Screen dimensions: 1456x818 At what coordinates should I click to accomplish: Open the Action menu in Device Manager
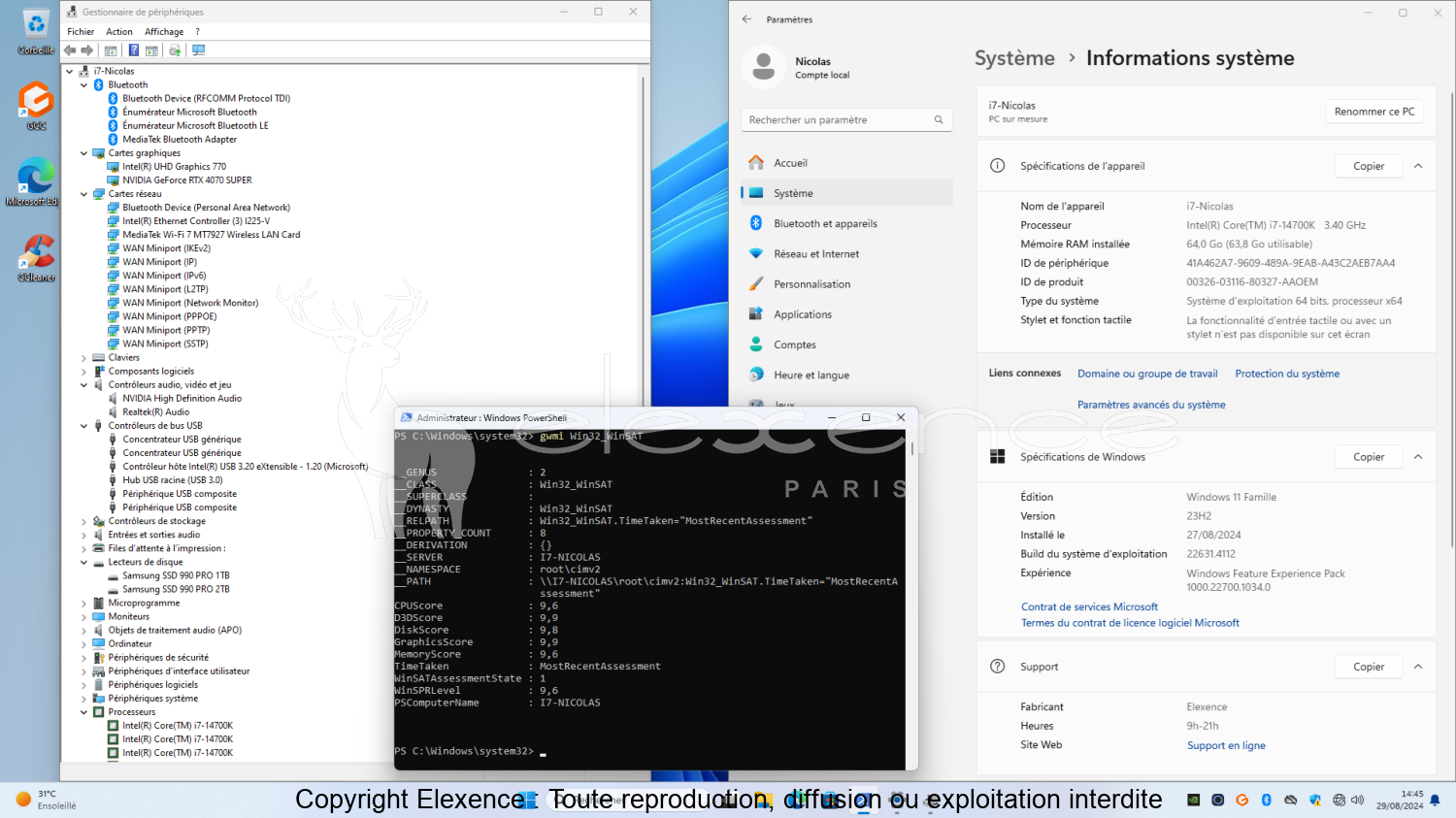[119, 32]
